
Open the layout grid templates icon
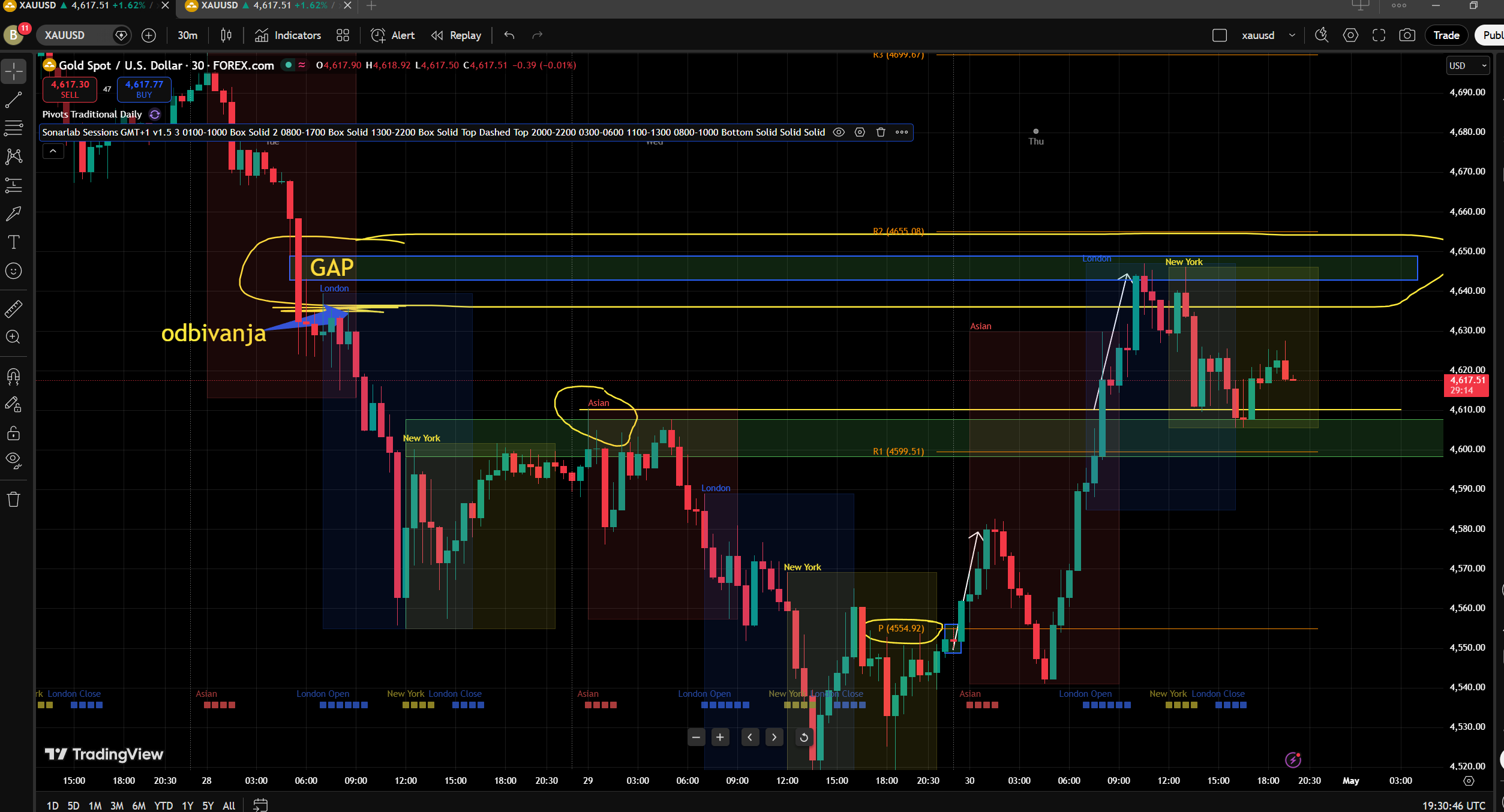coord(343,35)
